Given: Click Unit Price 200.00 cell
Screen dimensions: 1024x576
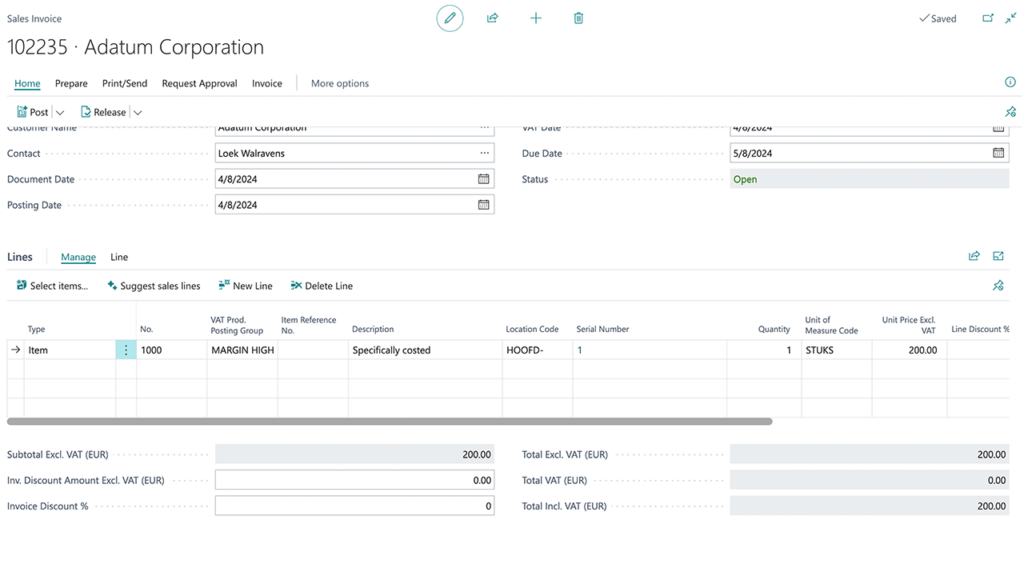Looking at the screenshot, I should click(909, 350).
